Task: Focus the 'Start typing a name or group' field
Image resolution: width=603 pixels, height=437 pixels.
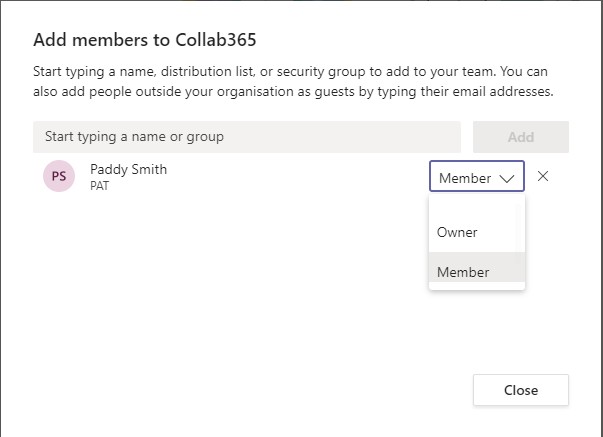Action: [x=247, y=137]
